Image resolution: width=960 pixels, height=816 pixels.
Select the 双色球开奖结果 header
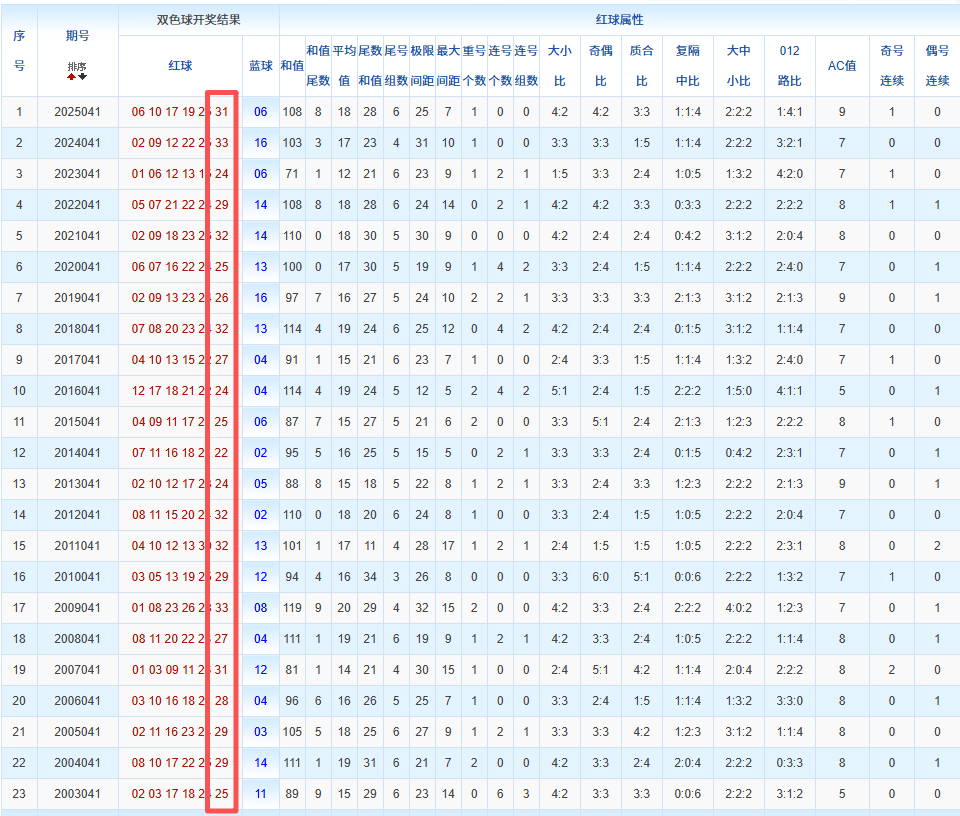tap(198, 19)
